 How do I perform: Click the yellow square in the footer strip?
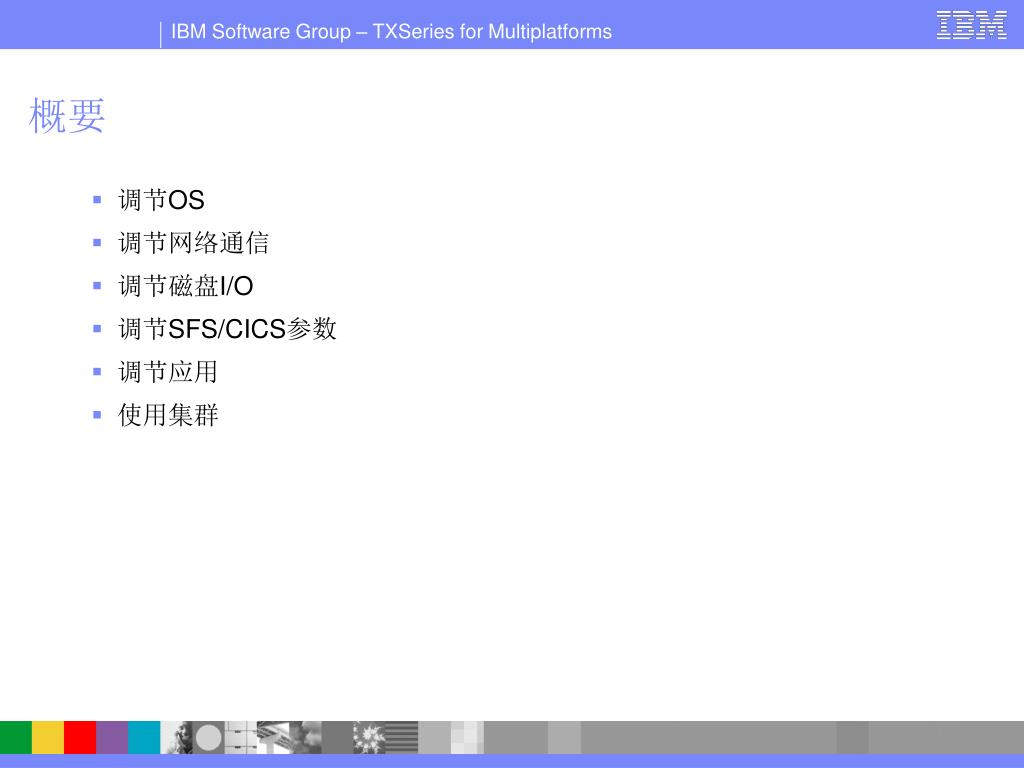[48, 737]
